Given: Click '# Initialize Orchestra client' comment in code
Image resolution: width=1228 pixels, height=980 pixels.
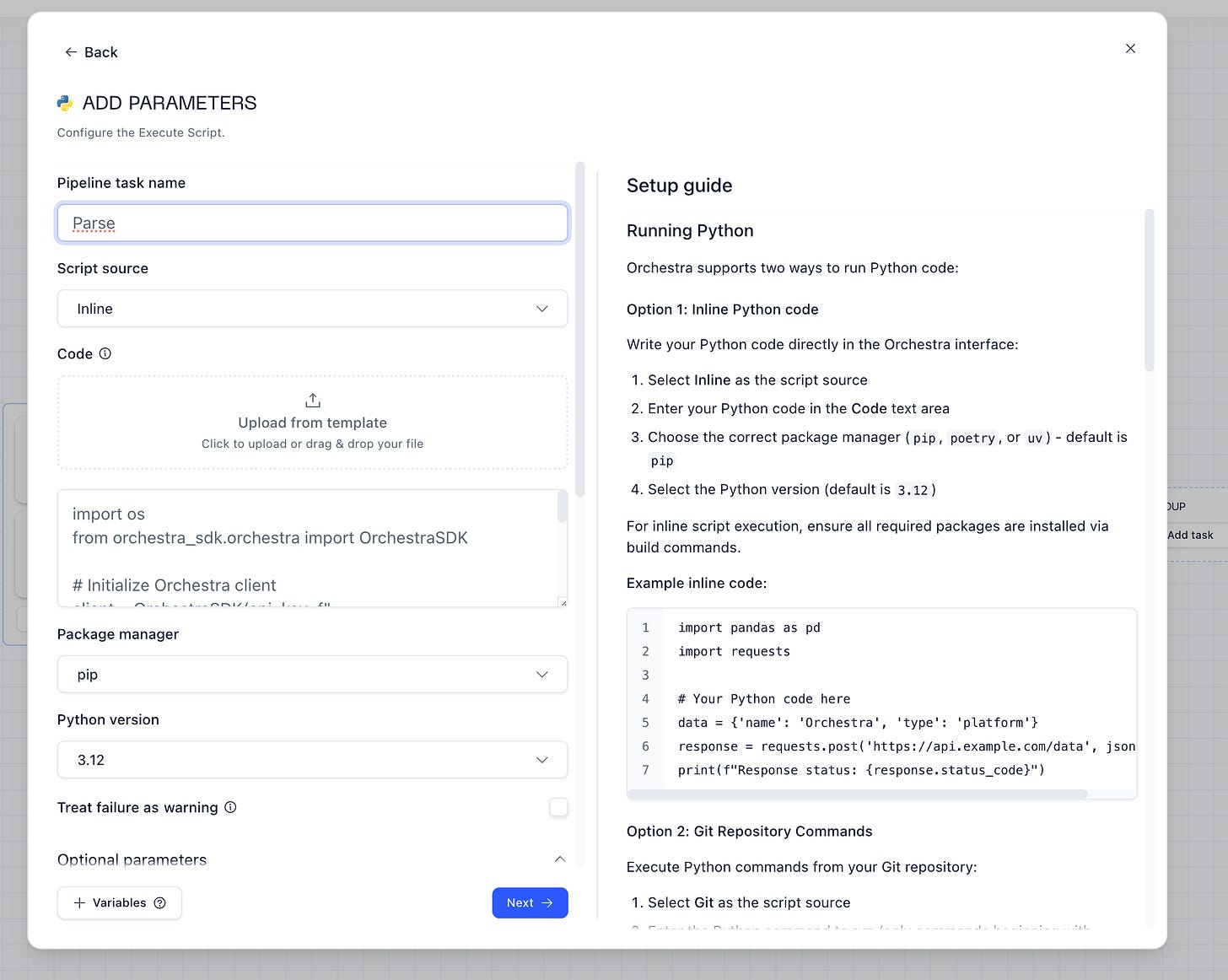Looking at the screenshot, I should click(175, 585).
